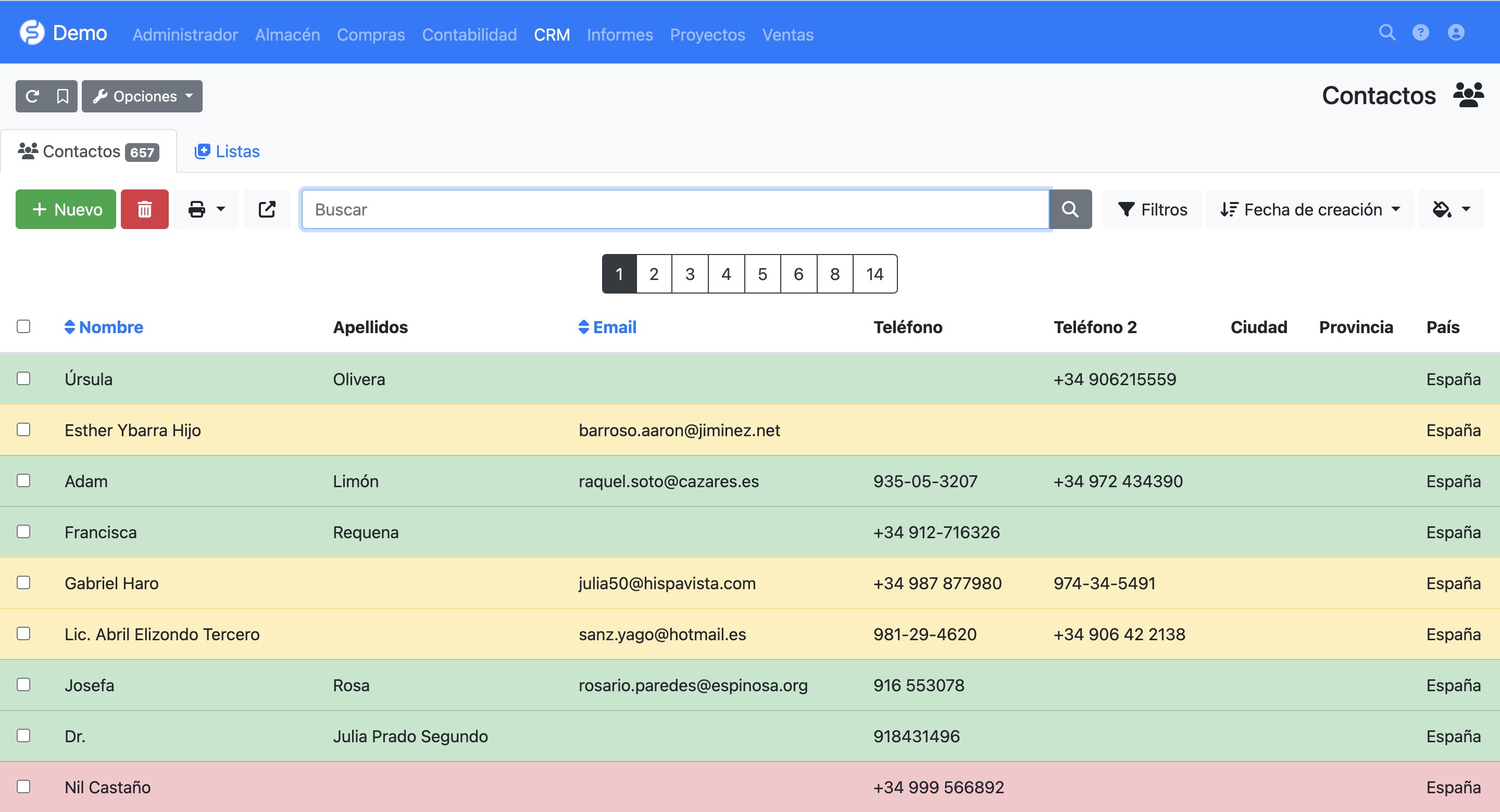Open the Administrador menu

click(x=185, y=35)
